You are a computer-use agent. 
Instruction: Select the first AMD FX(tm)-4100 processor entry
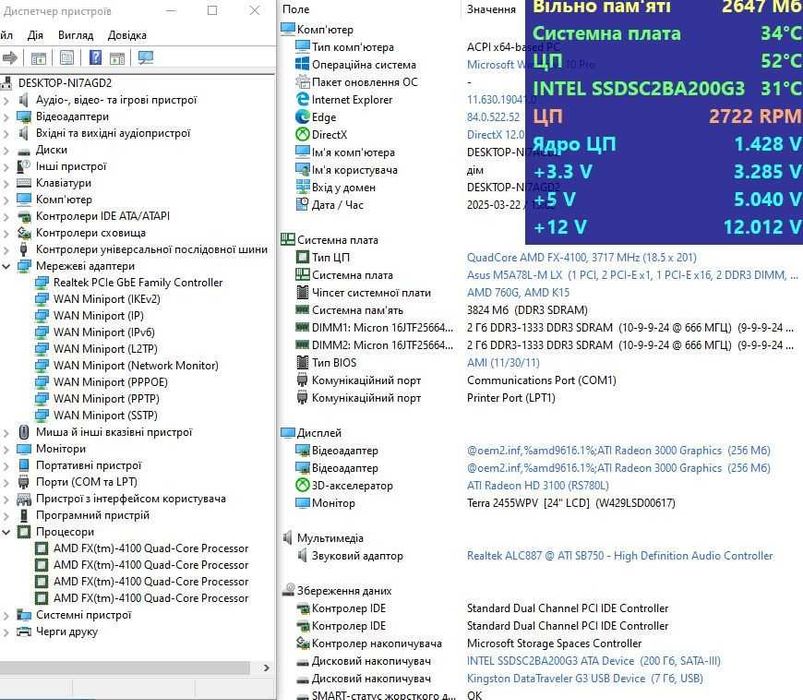coord(151,548)
